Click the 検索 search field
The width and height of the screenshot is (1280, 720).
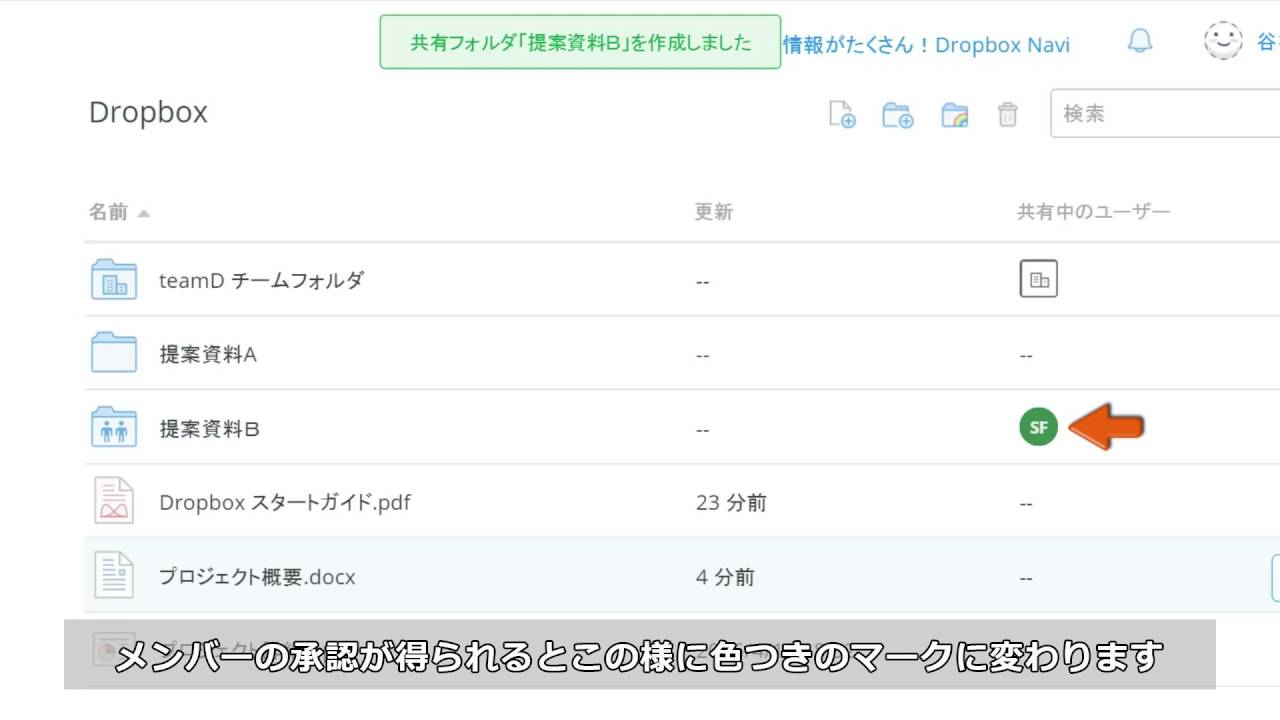[1165, 113]
